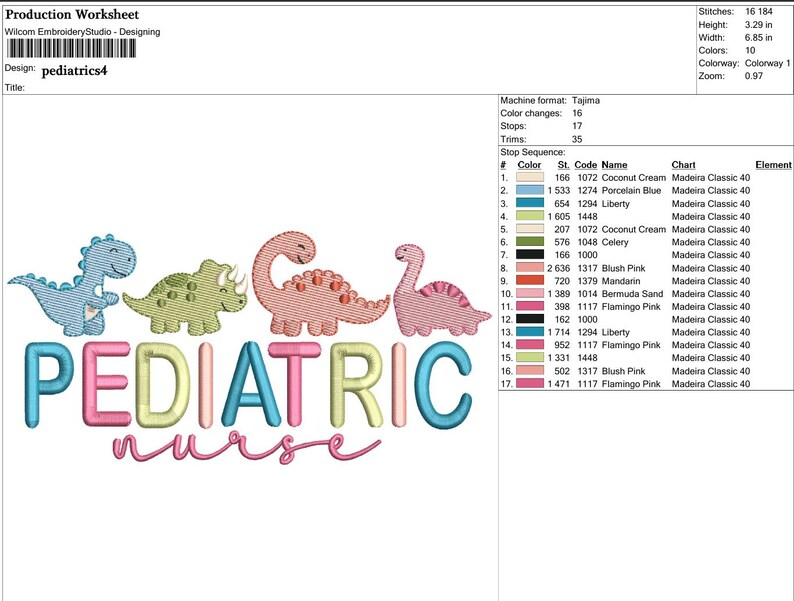Click the Flamingo Pink swatch in row 17
Image resolution: width=794 pixels, height=601 pixels.
pos(530,384)
